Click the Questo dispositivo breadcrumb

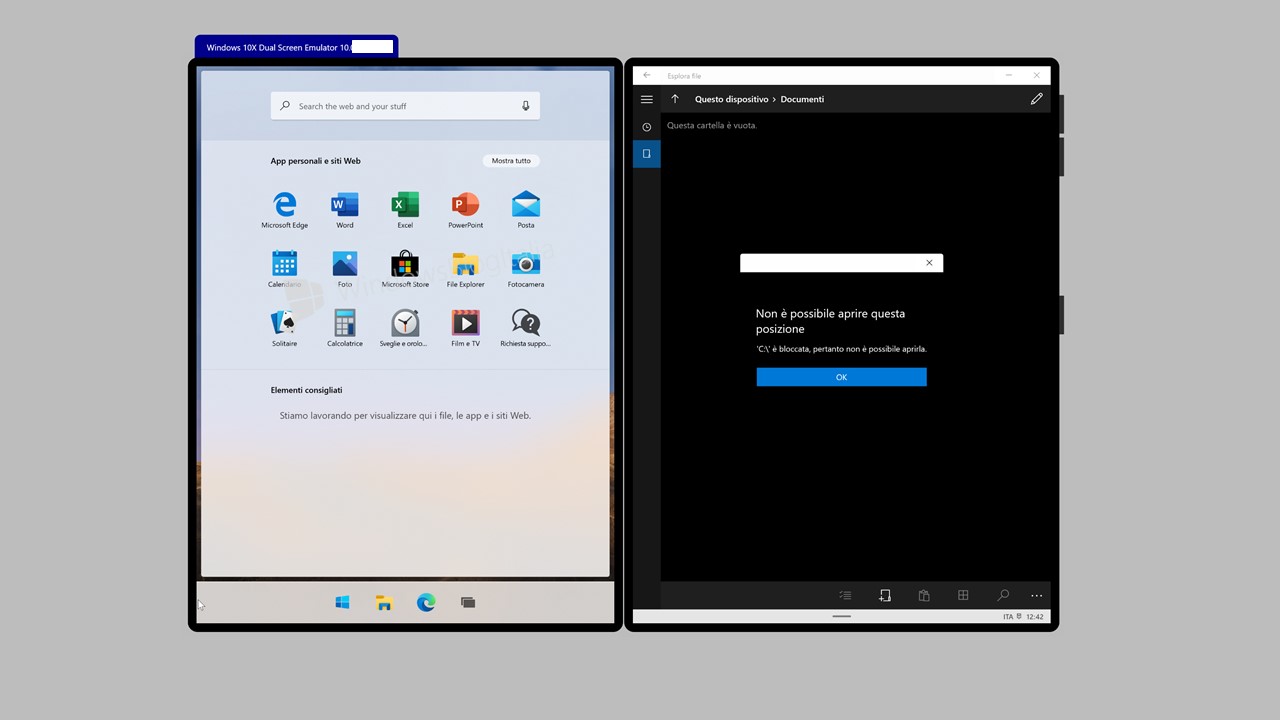732,99
